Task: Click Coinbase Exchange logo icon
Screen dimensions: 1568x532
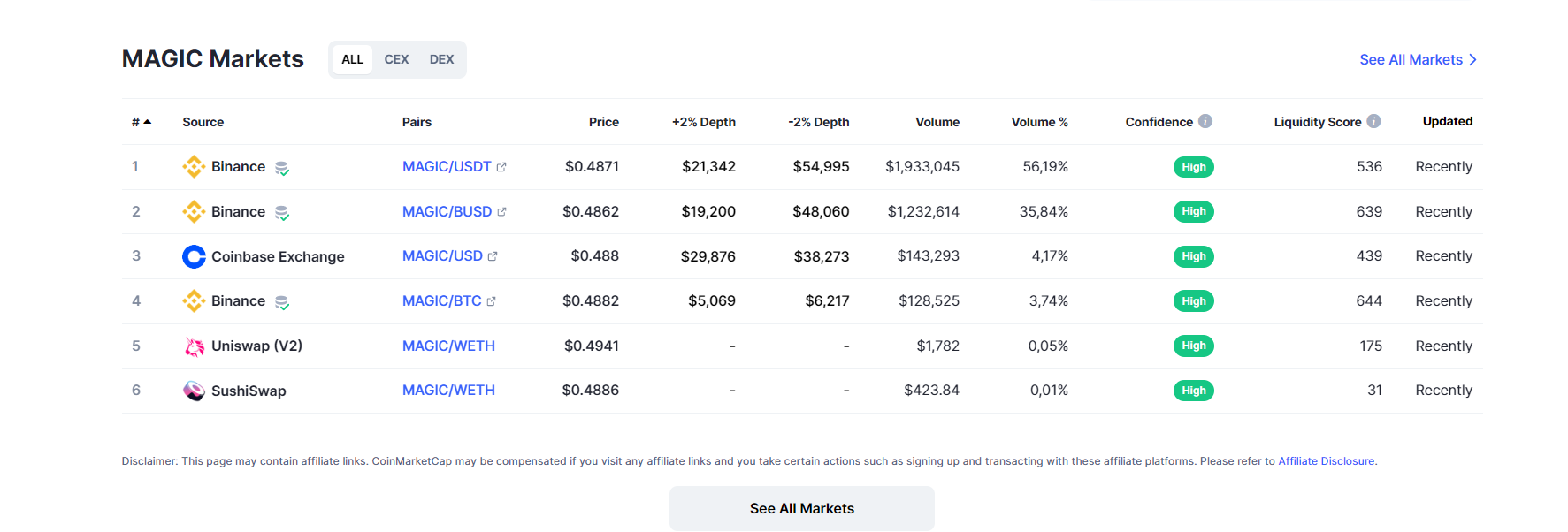Action: (194, 256)
